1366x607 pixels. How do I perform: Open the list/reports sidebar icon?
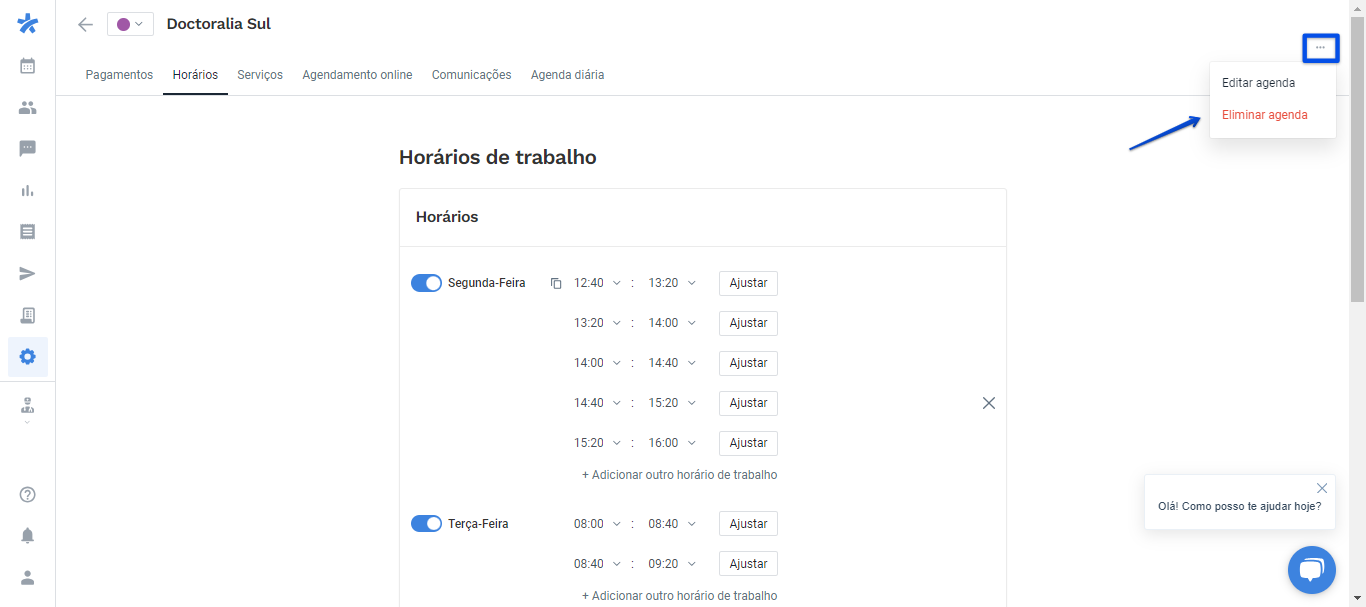pyautogui.click(x=28, y=232)
